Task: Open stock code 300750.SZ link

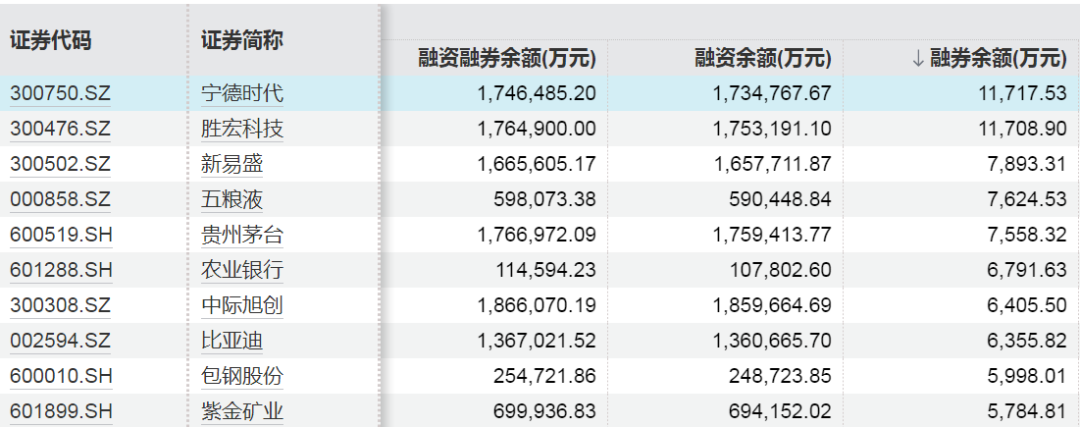Action: (61, 94)
